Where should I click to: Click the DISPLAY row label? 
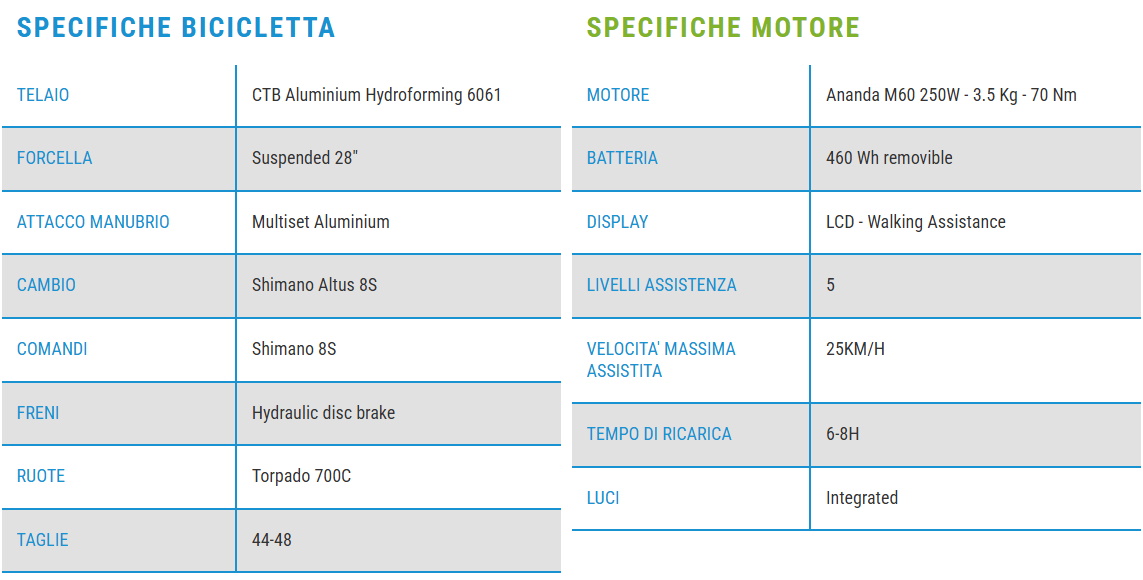click(617, 222)
